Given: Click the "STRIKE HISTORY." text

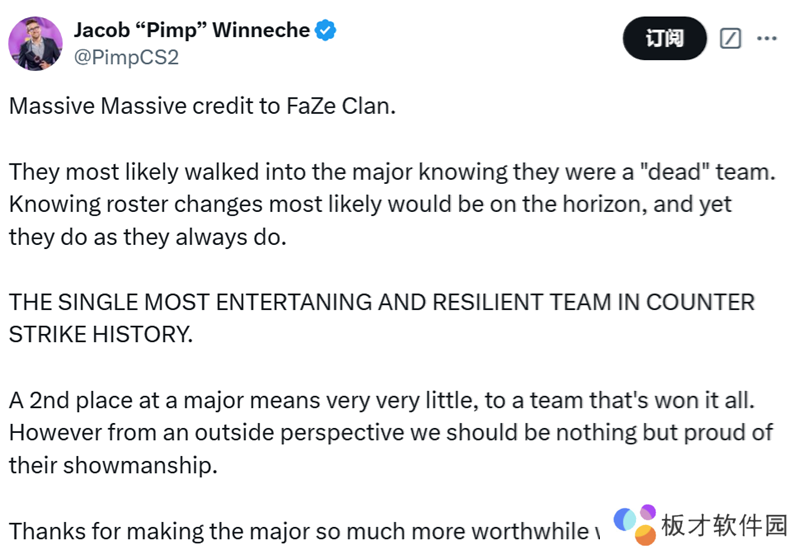Looking at the screenshot, I should pyautogui.click(x=100, y=335).
